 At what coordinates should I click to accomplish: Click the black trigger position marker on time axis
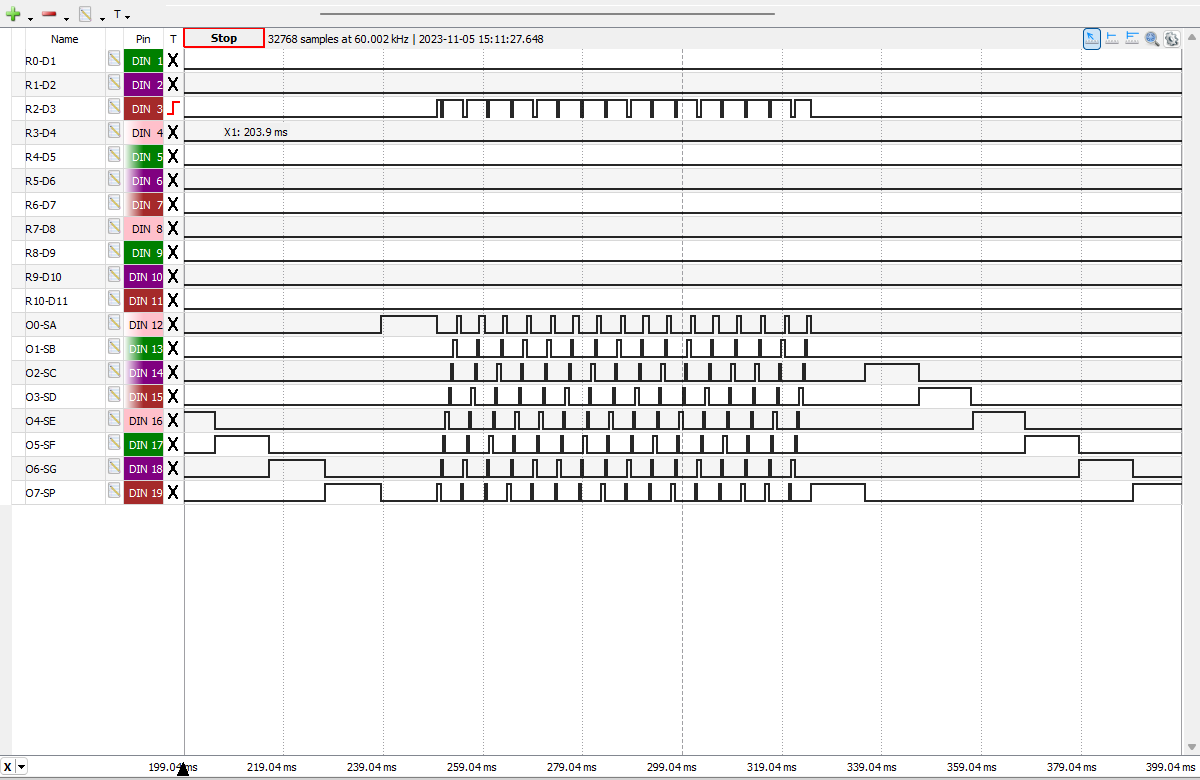coord(183,769)
